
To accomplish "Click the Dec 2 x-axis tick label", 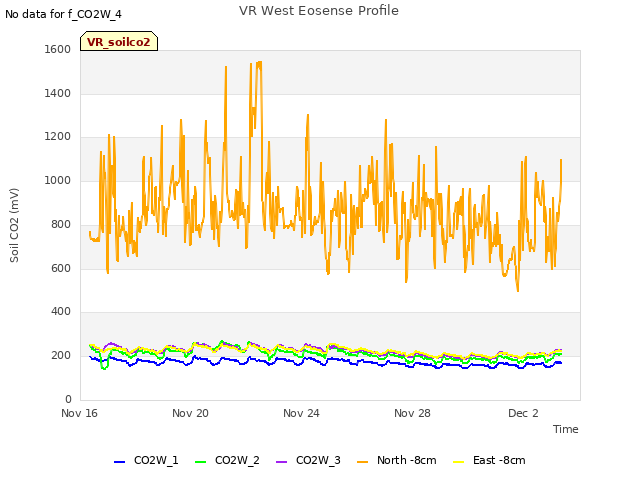I will [523, 413].
